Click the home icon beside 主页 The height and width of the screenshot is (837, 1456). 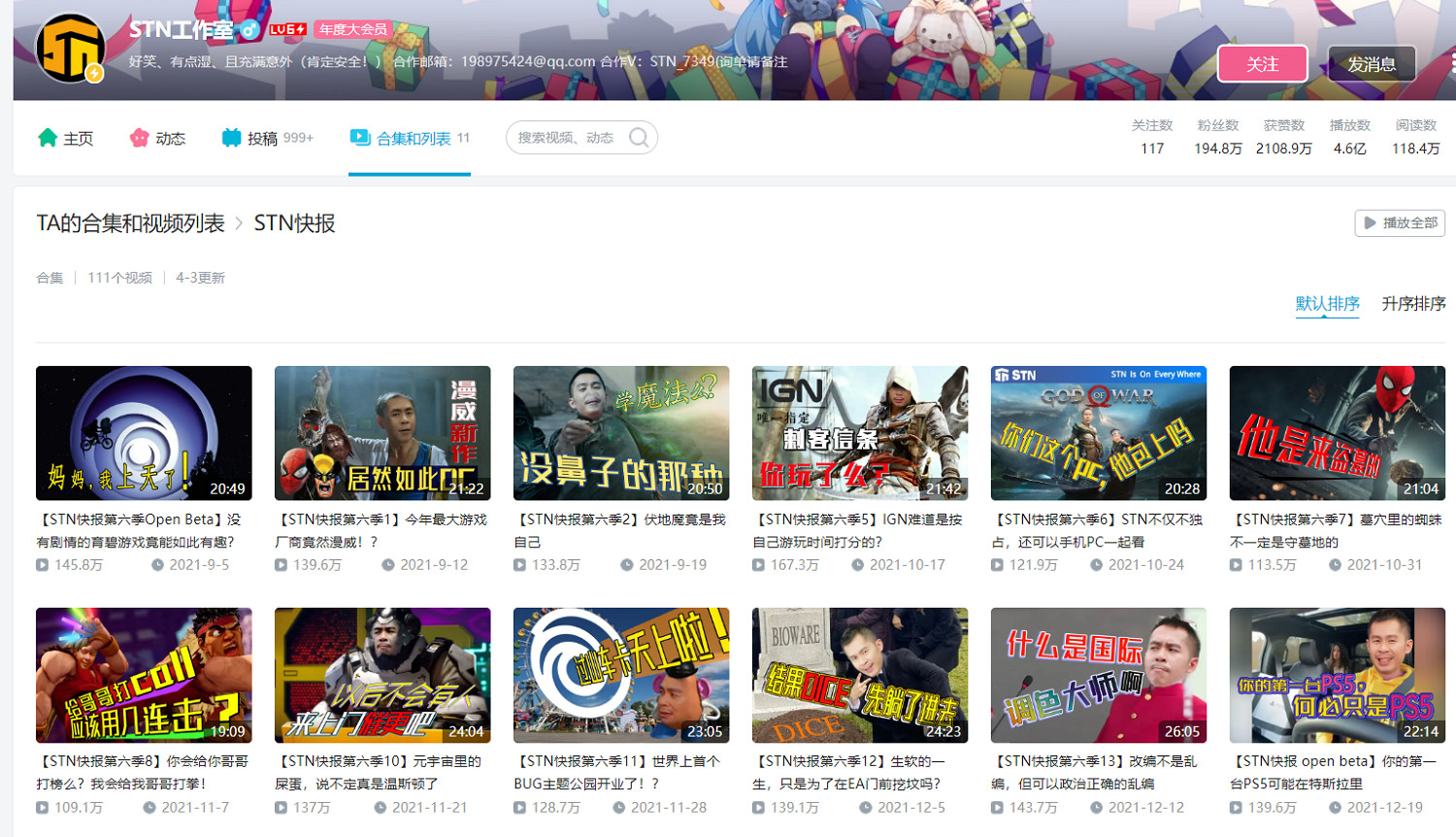coord(48,138)
